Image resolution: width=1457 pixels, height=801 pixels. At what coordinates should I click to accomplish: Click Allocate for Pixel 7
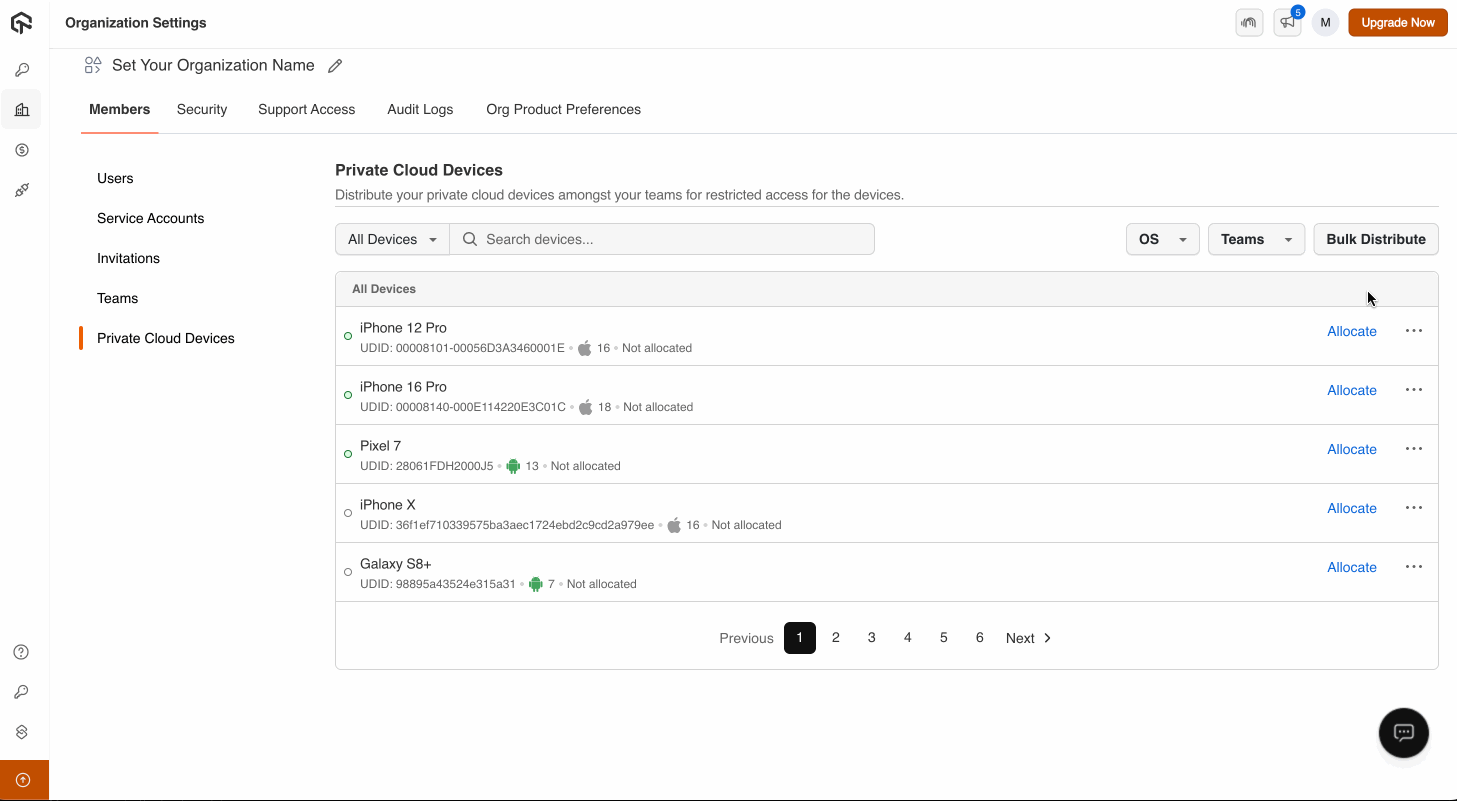(x=1351, y=449)
